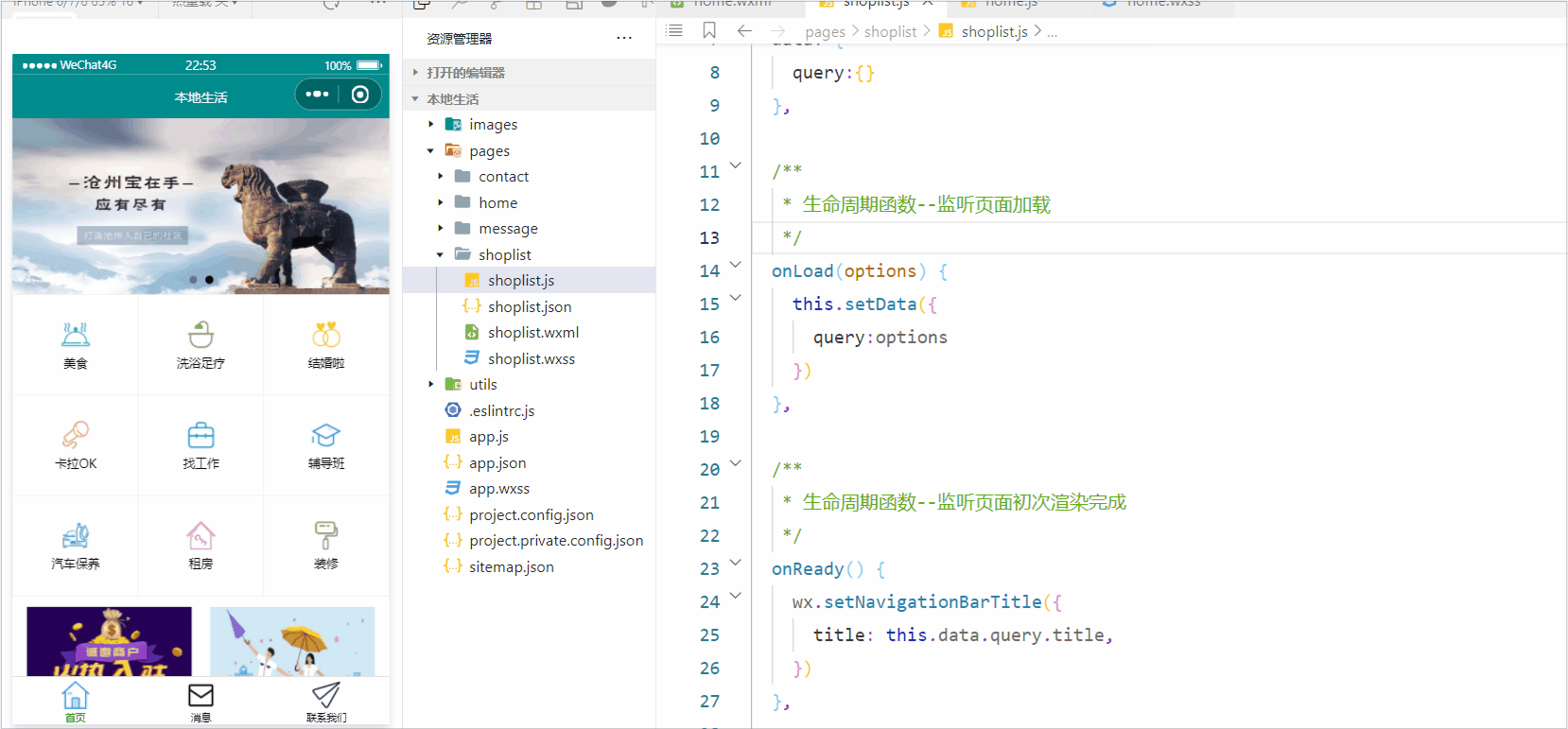
Task: Click the utils folder icon
Action: tap(453, 384)
